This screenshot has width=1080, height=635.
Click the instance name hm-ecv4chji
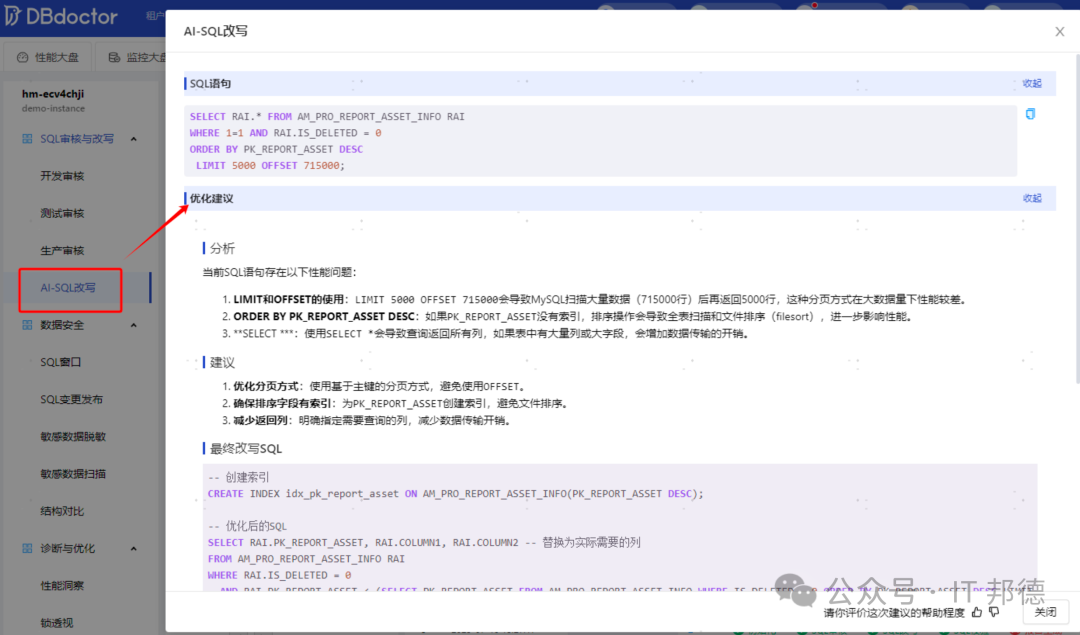(53, 94)
